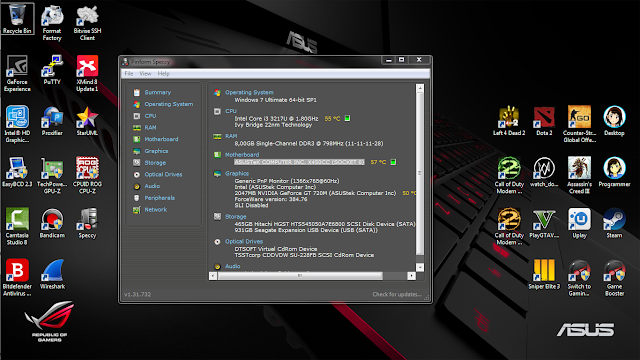Viewport: 640px width, 360px height.
Task: Click Check for updates link
Action: [x=397, y=294]
